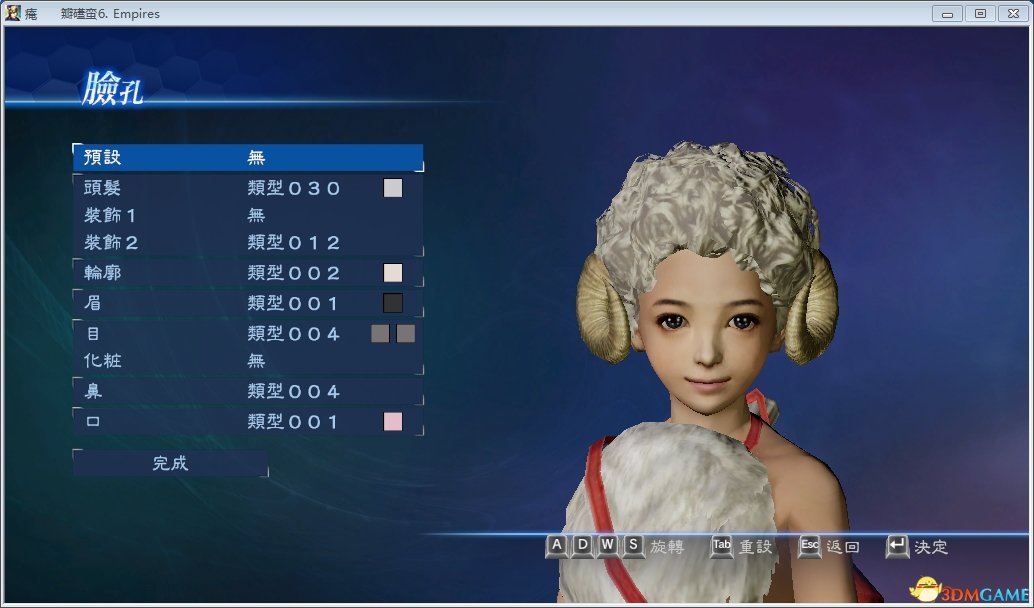Click the accessory 1 value 無

257,215
